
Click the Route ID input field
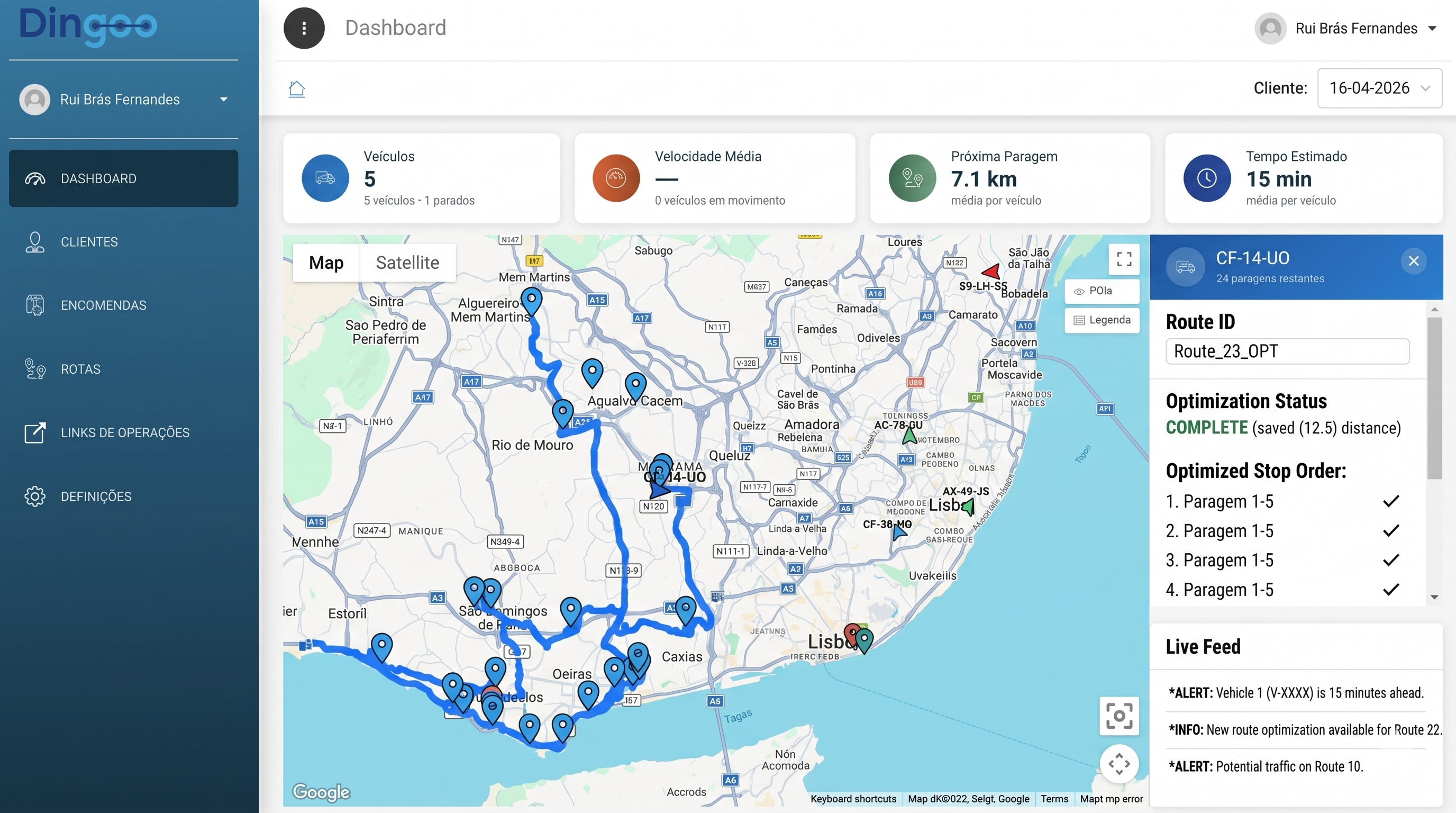click(x=1287, y=351)
